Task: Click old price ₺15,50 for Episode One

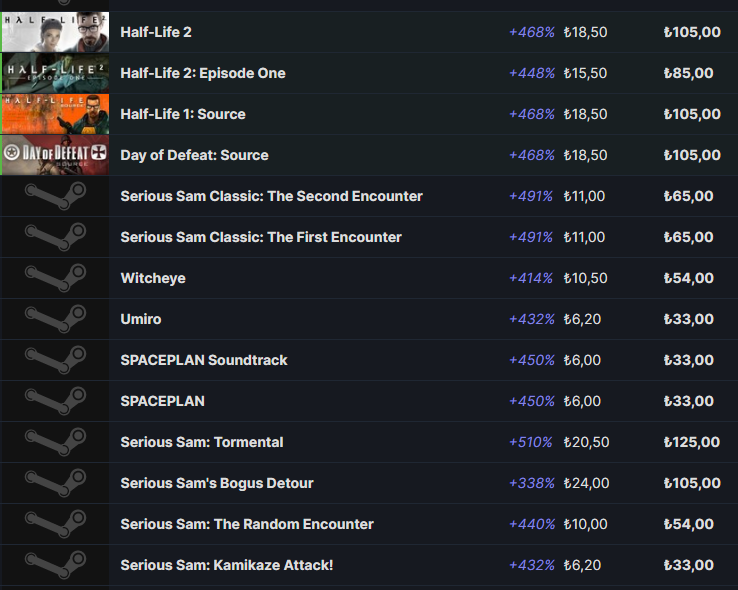Action: [586, 73]
